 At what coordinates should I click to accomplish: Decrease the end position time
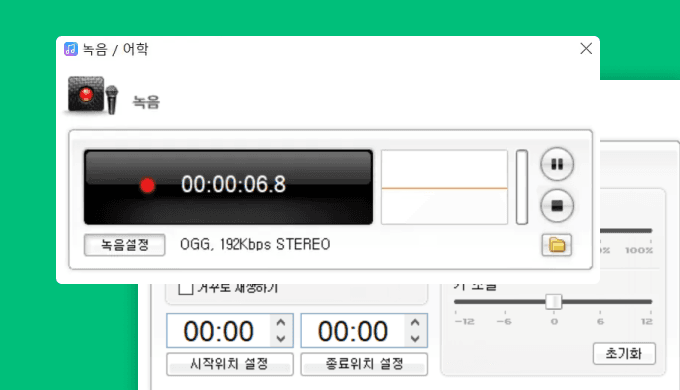click(x=415, y=338)
